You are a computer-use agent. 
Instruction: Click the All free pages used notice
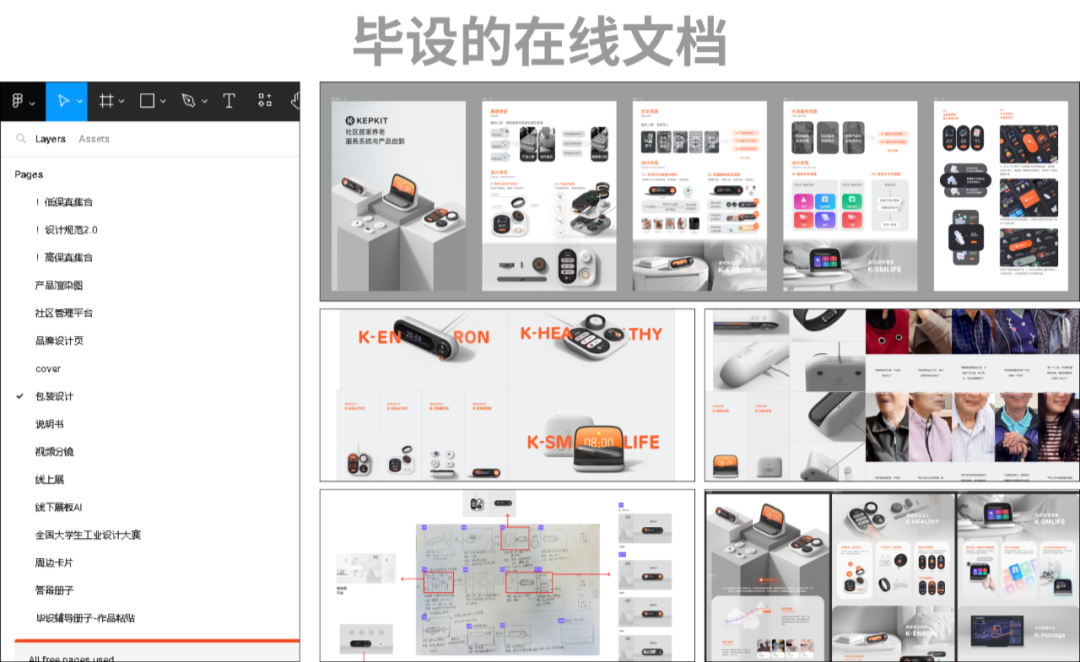(x=71, y=658)
